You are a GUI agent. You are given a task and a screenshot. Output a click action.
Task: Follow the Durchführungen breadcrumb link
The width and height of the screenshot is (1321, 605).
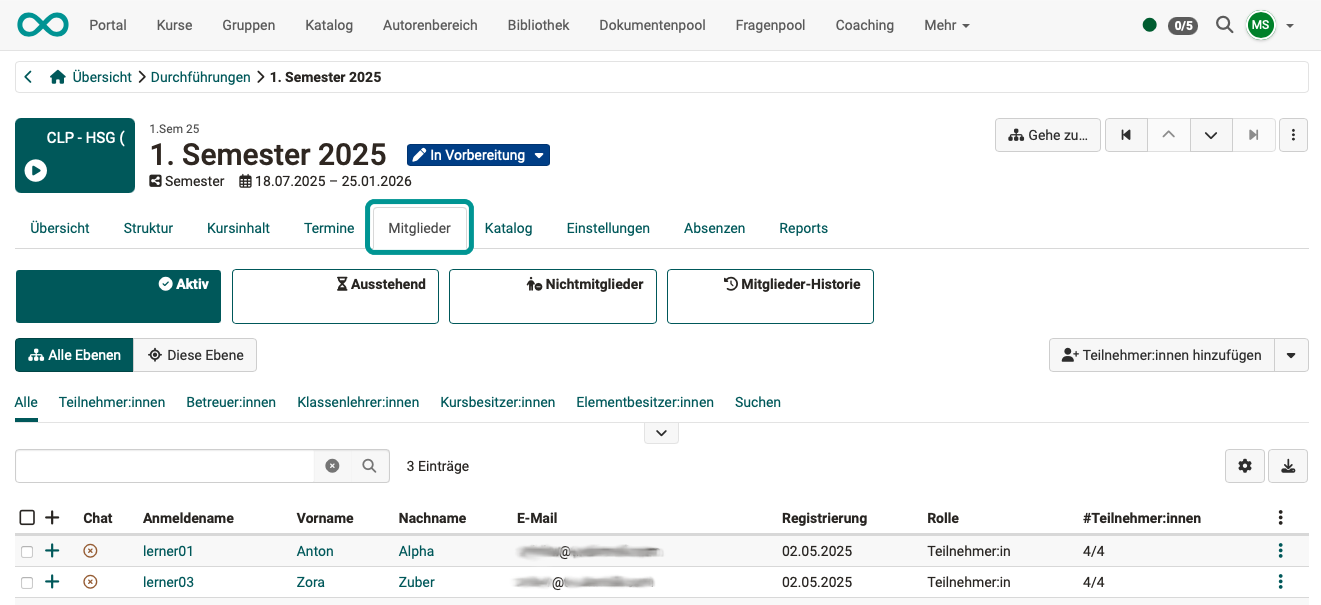[x=200, y=76]
